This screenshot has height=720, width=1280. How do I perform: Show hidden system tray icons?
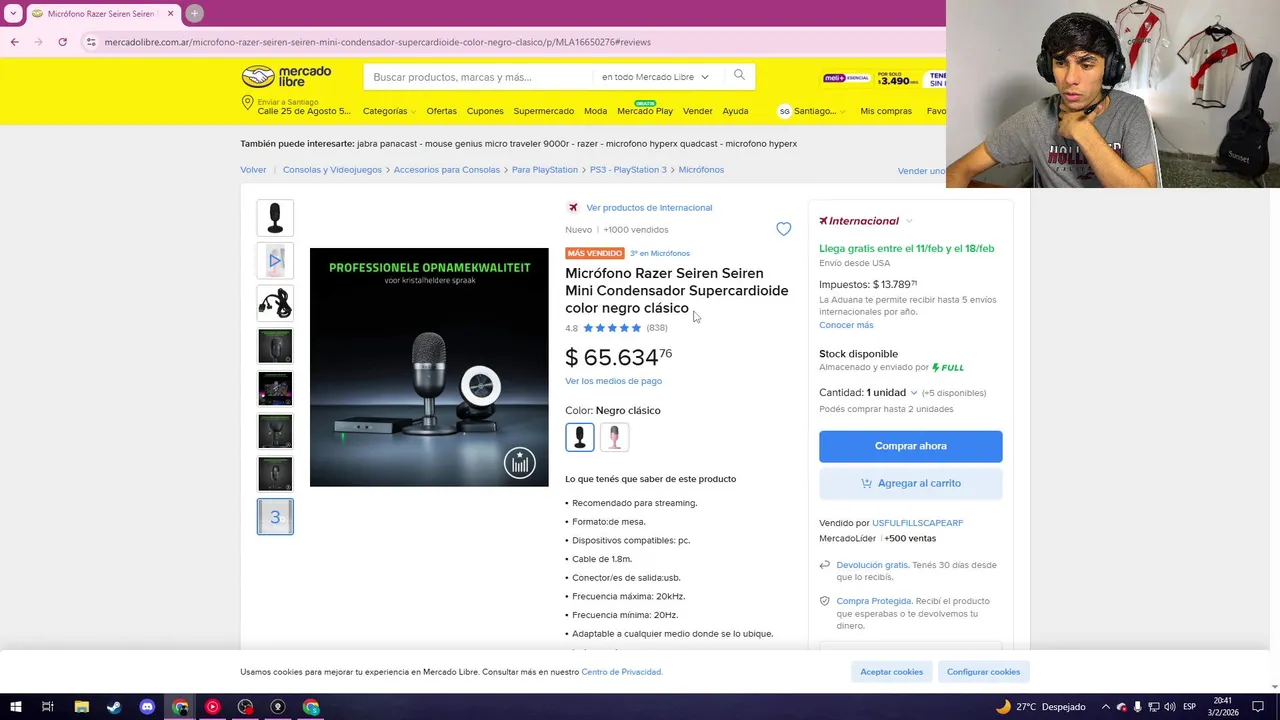click(1104, 707)
